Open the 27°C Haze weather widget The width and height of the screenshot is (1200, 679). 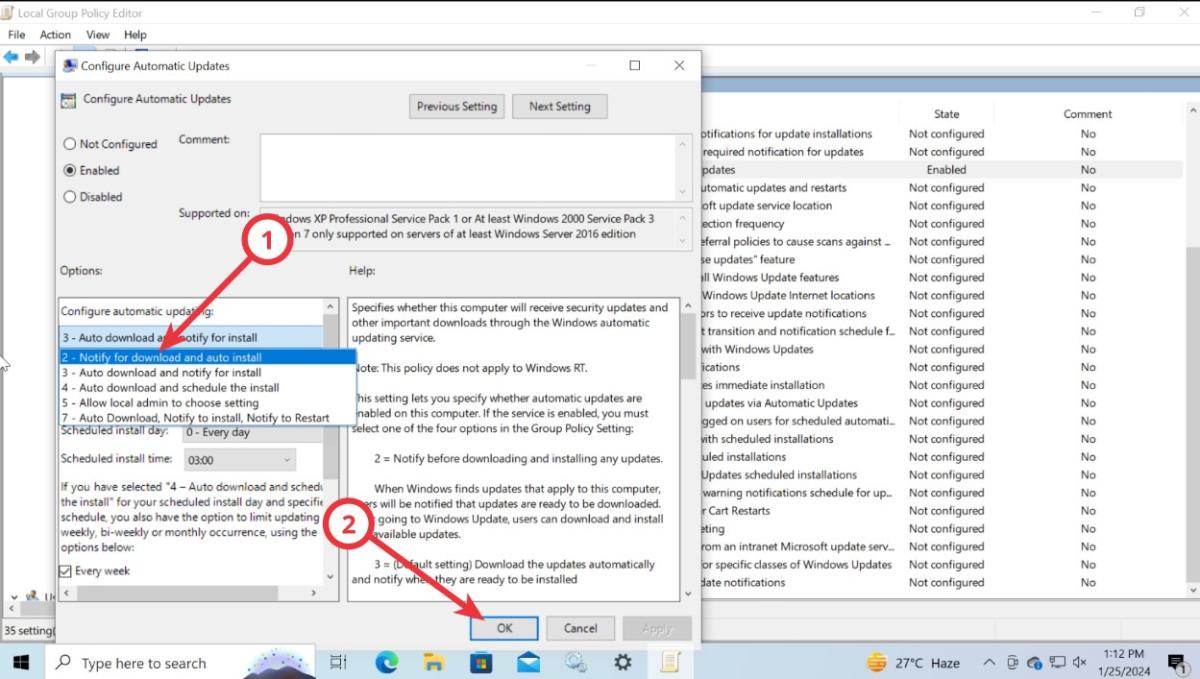(906, 662)
